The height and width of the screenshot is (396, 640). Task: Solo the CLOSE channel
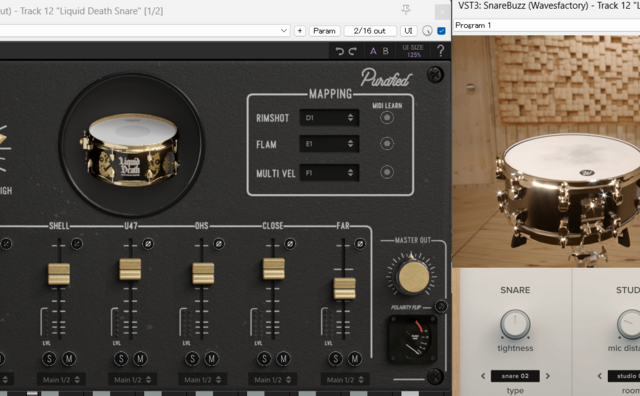coord(264,359)
